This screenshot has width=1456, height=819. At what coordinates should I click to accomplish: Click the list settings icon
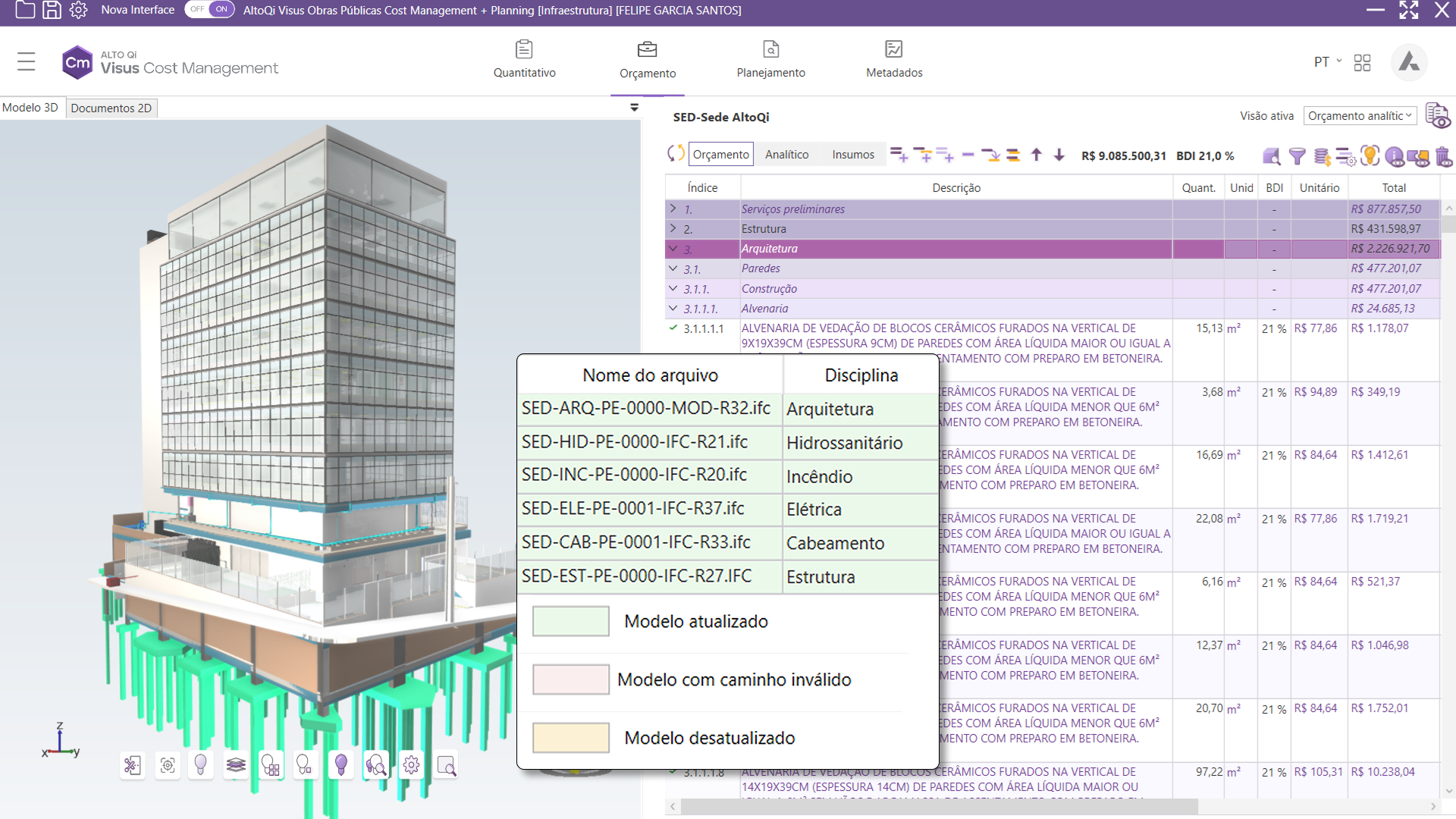[1345, 156]
